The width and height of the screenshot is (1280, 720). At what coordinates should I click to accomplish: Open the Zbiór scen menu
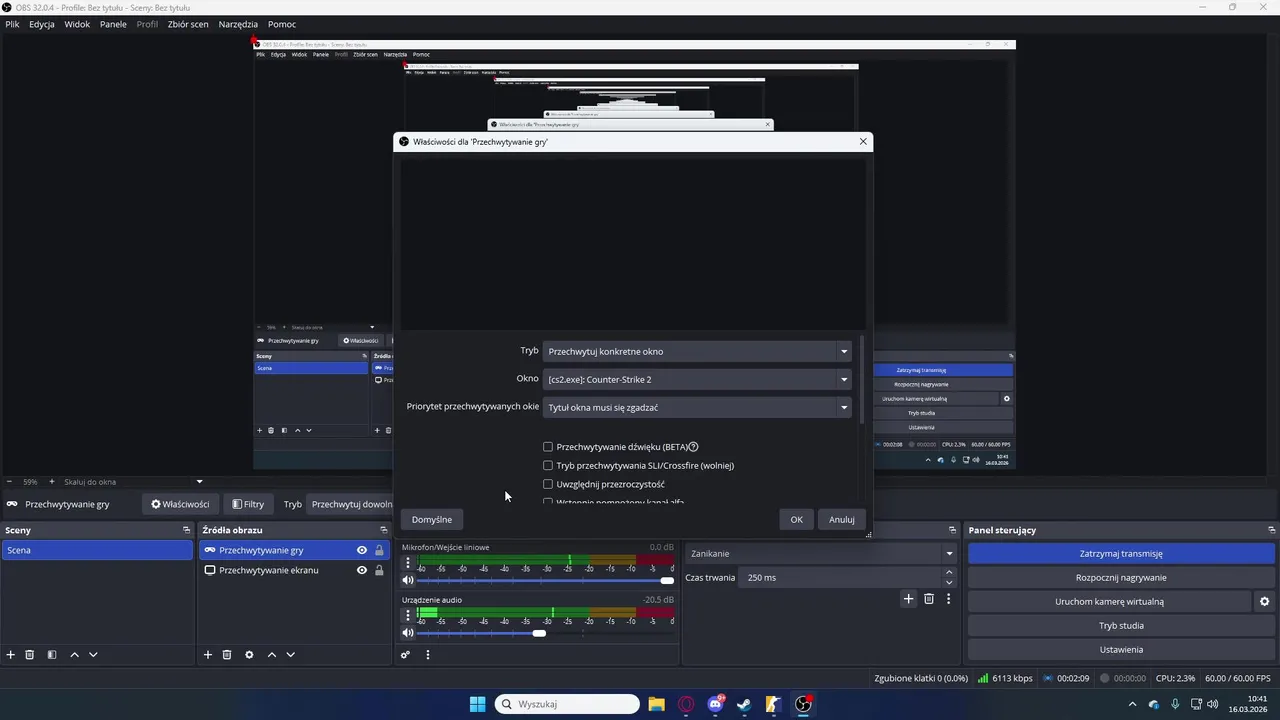point(188,24)
